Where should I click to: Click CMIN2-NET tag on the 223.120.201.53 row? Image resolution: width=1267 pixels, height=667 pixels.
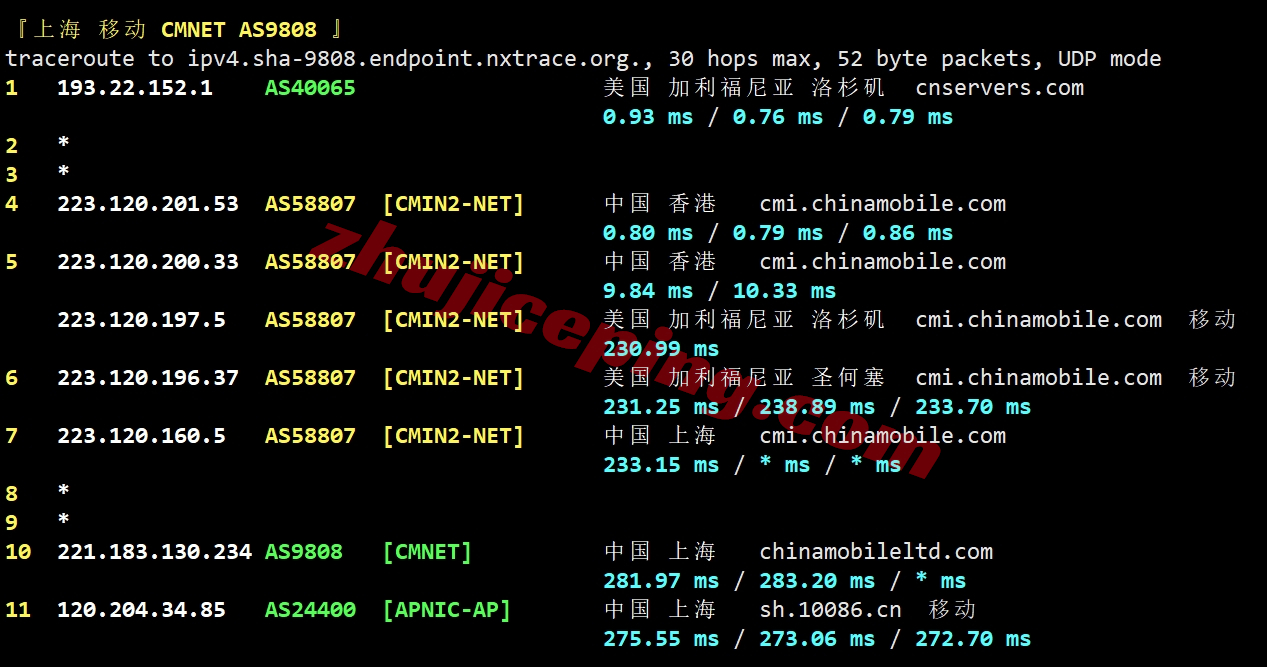(x=453, y=204)
